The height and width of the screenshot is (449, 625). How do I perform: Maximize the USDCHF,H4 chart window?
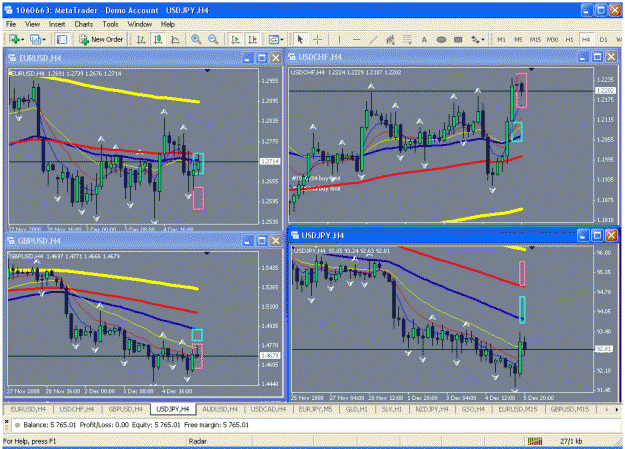pos(597,57)
